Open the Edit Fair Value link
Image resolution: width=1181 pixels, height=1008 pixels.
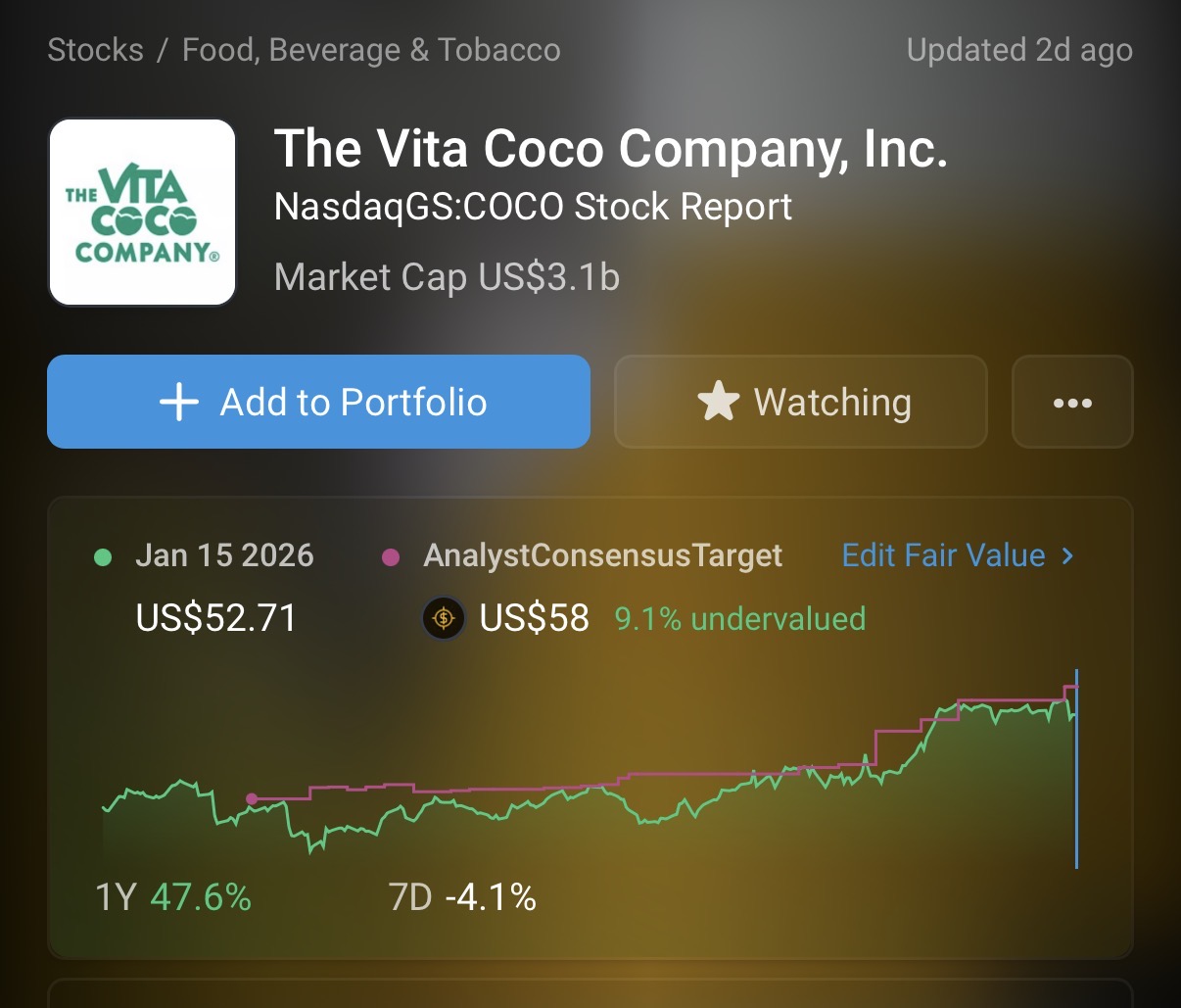(x=944, y=555)
